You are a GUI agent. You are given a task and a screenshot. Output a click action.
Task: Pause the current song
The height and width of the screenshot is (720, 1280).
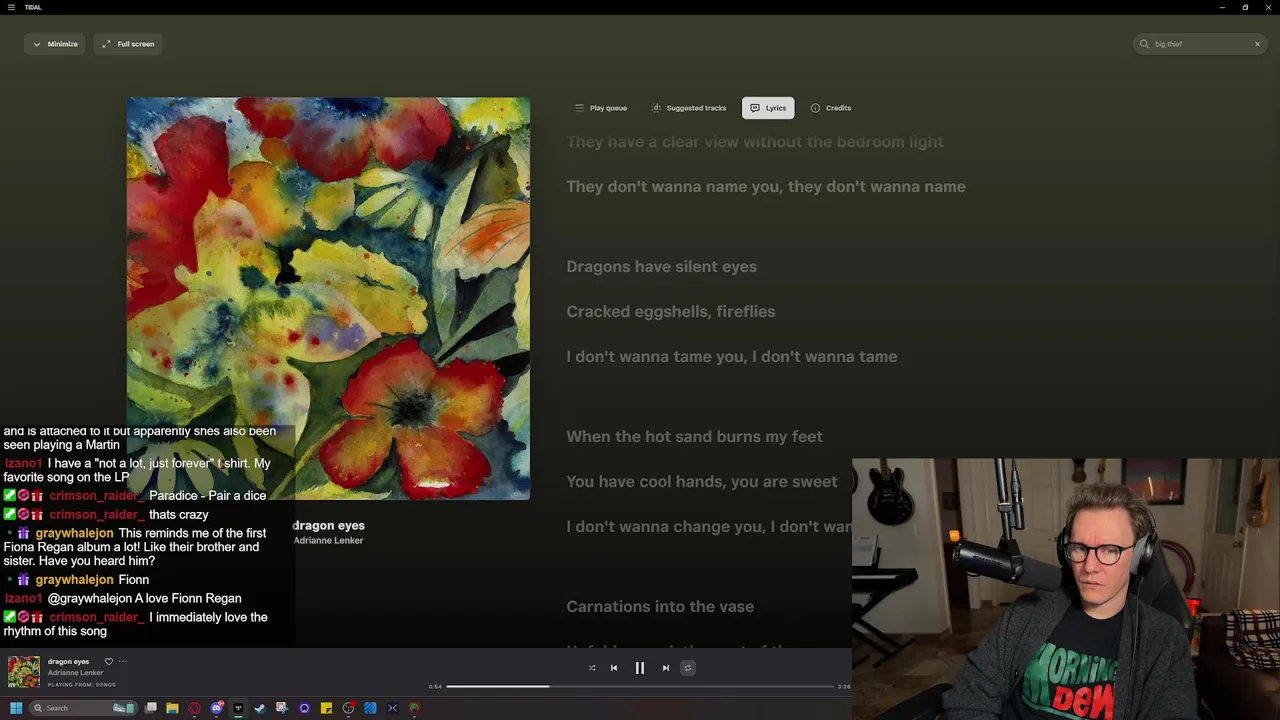point(640,668)
